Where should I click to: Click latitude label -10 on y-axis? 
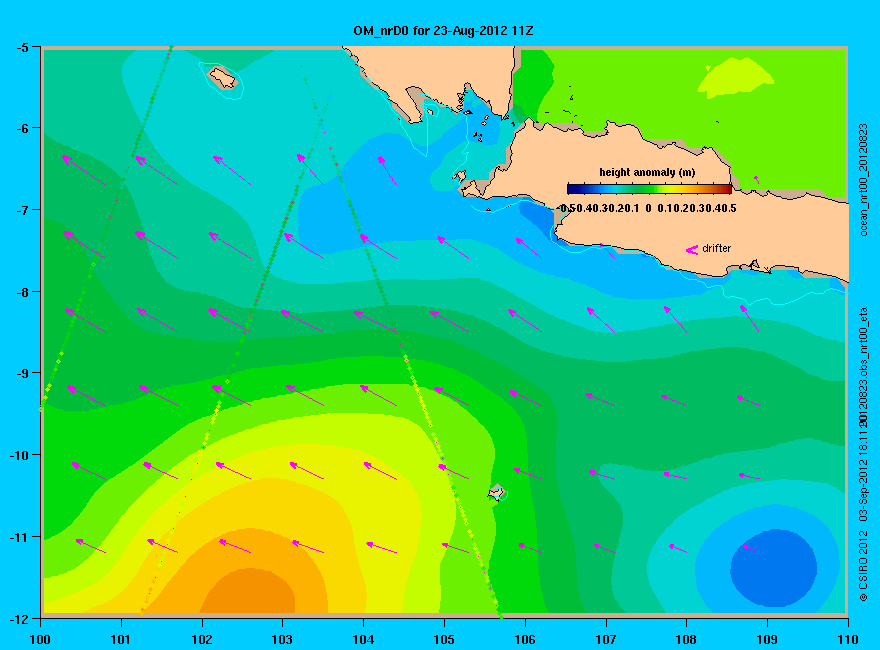click(x=19, y=455)
